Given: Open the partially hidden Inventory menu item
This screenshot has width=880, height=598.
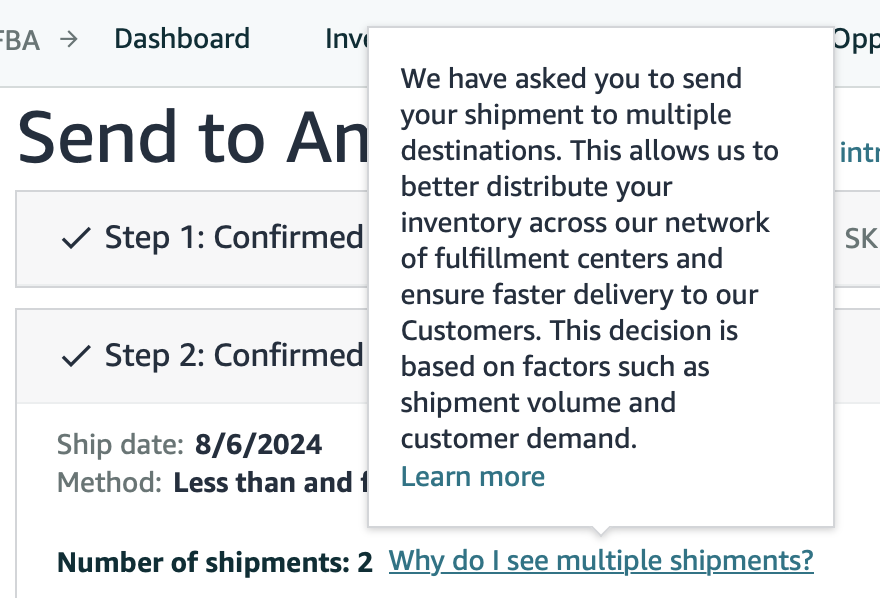Looking at the screenshot, I should (346, 39).
